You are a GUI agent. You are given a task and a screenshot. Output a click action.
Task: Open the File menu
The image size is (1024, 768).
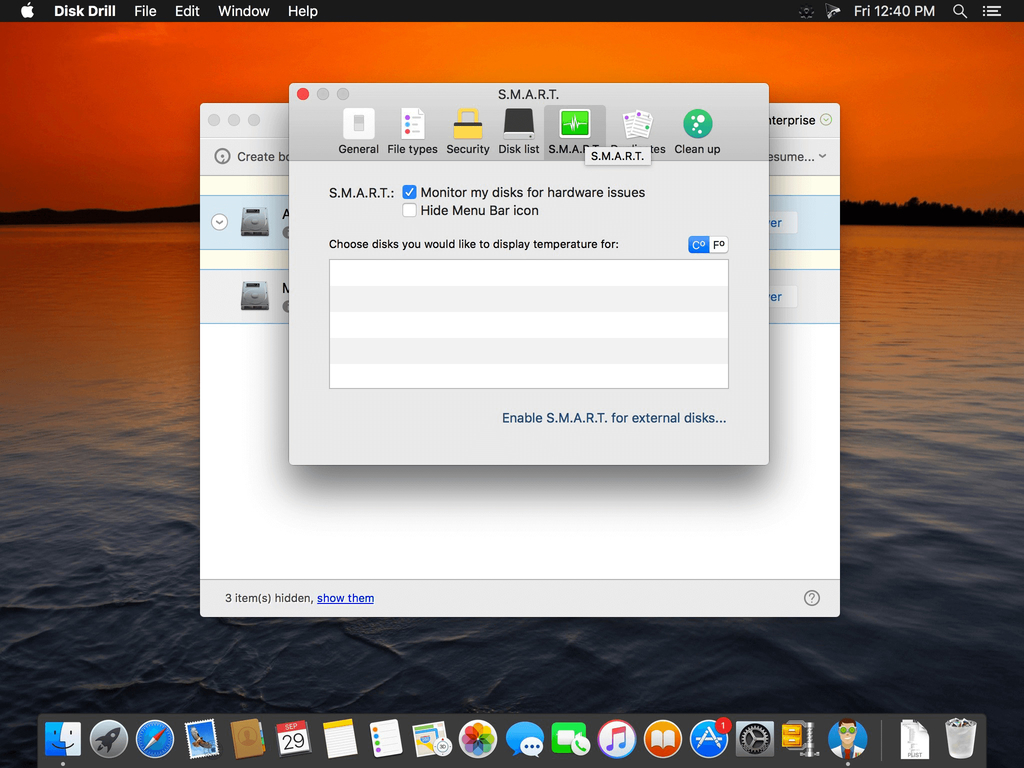(x=145, y=11)
